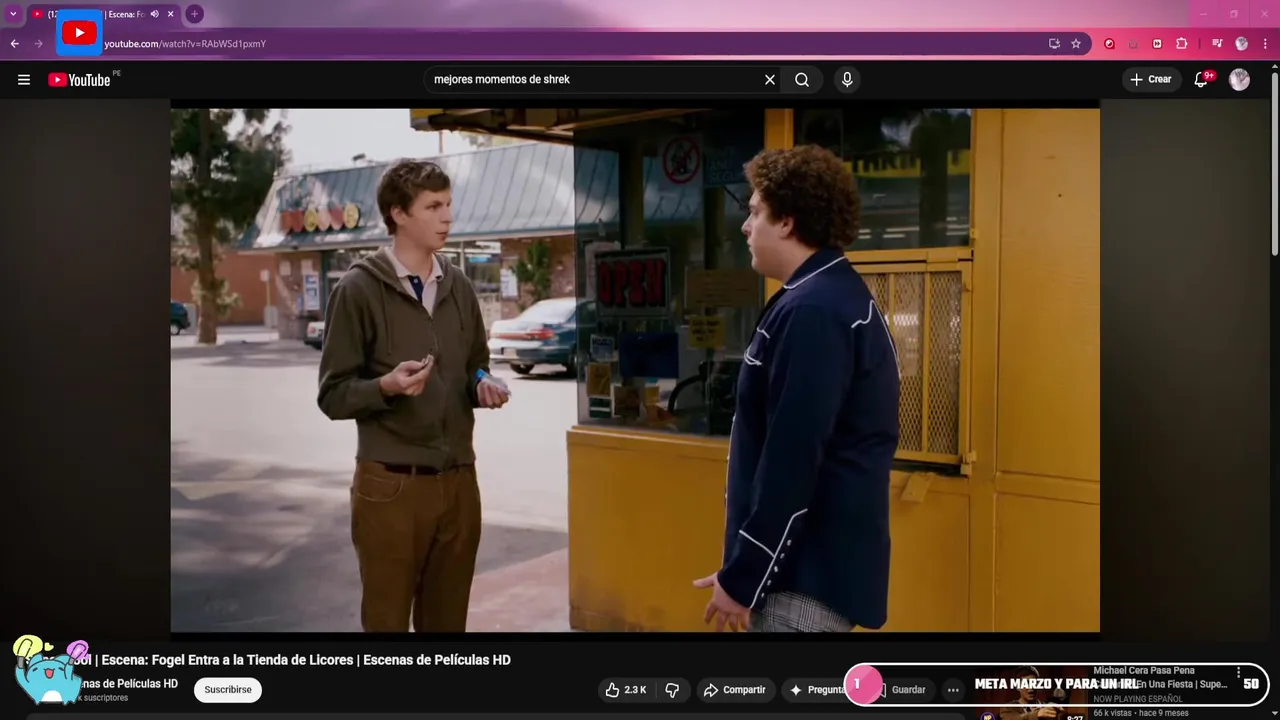Close the Escena YouTube tab

171,14
